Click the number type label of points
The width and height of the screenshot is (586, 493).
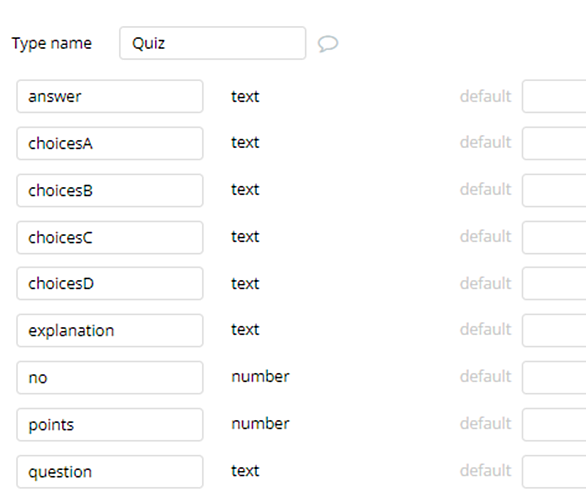tap(260, 423)
